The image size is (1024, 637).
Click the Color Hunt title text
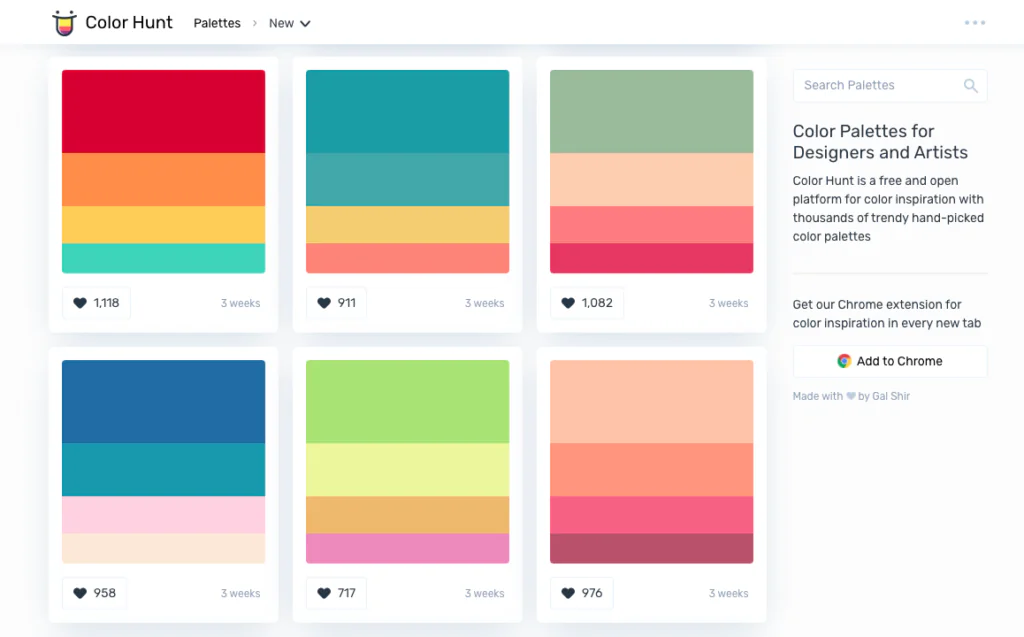pos(129,23)
